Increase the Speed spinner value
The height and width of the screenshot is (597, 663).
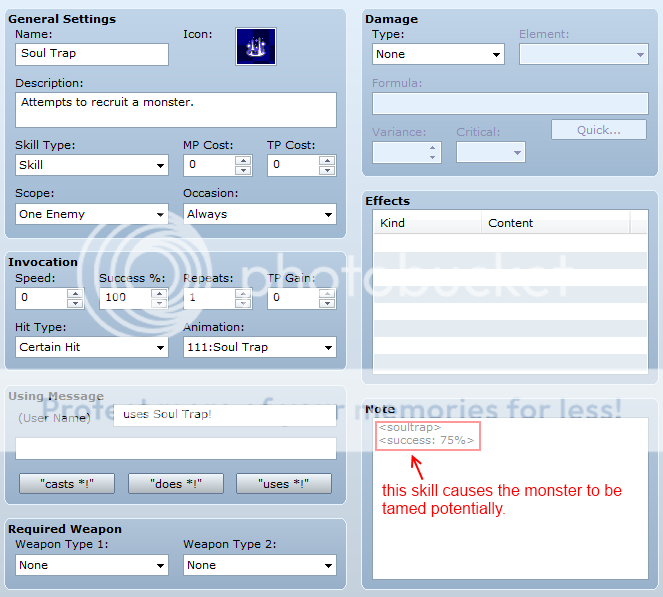pyautogui.click(x=75, y=293)
